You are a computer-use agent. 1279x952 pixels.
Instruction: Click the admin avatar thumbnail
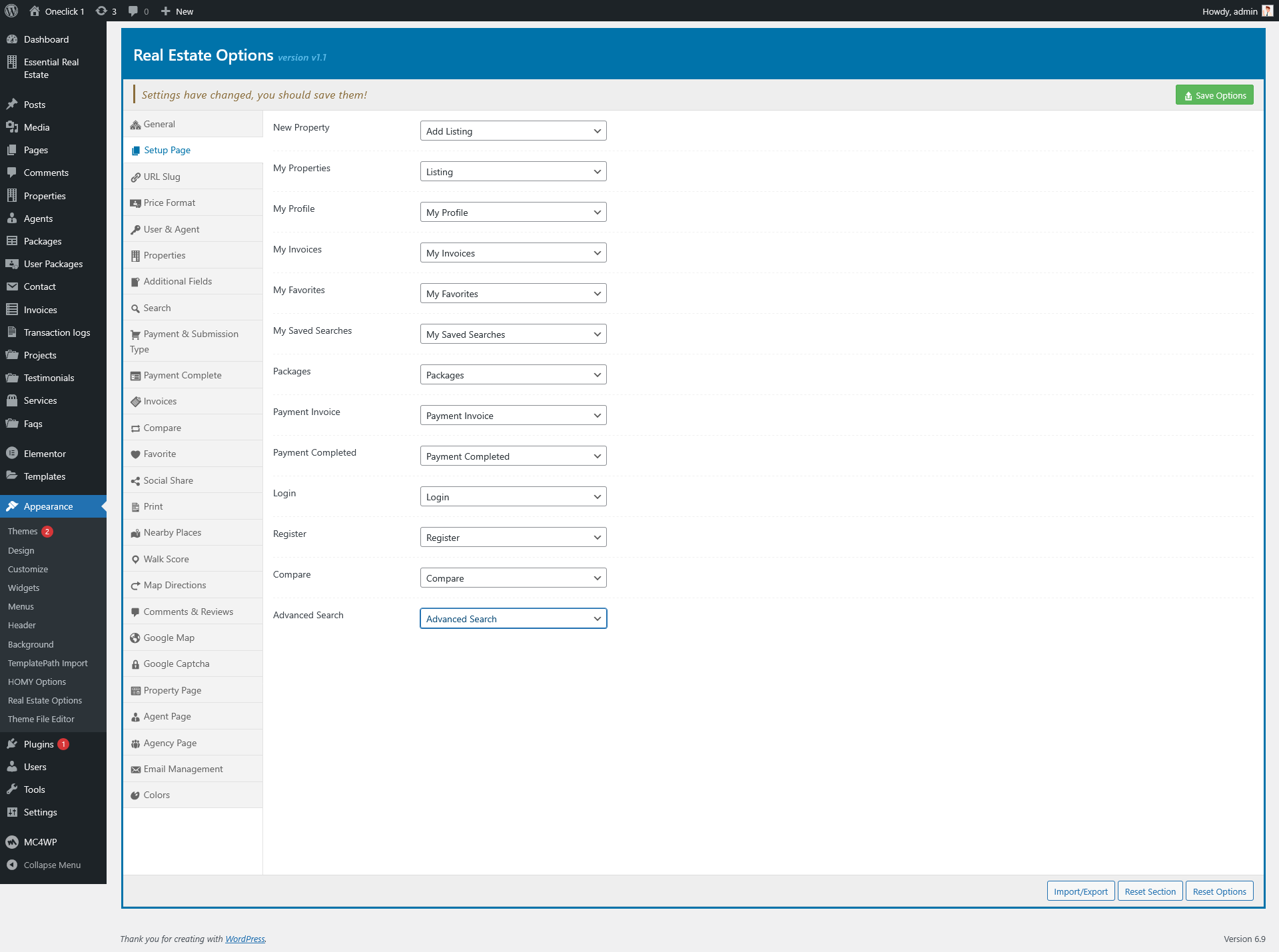point(1268,11)
